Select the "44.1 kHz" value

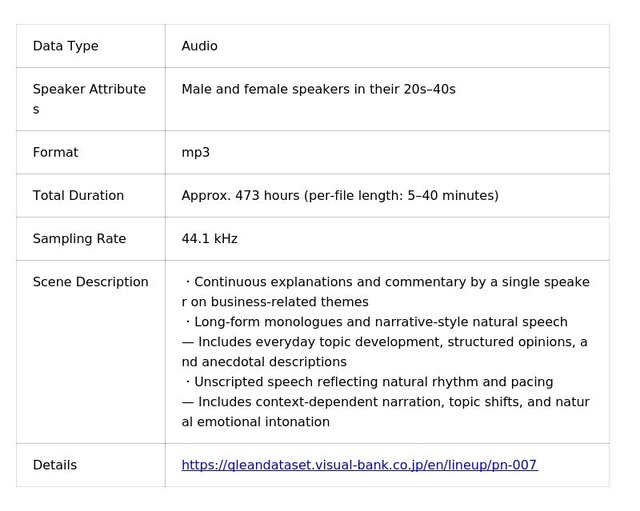point(209,239)
